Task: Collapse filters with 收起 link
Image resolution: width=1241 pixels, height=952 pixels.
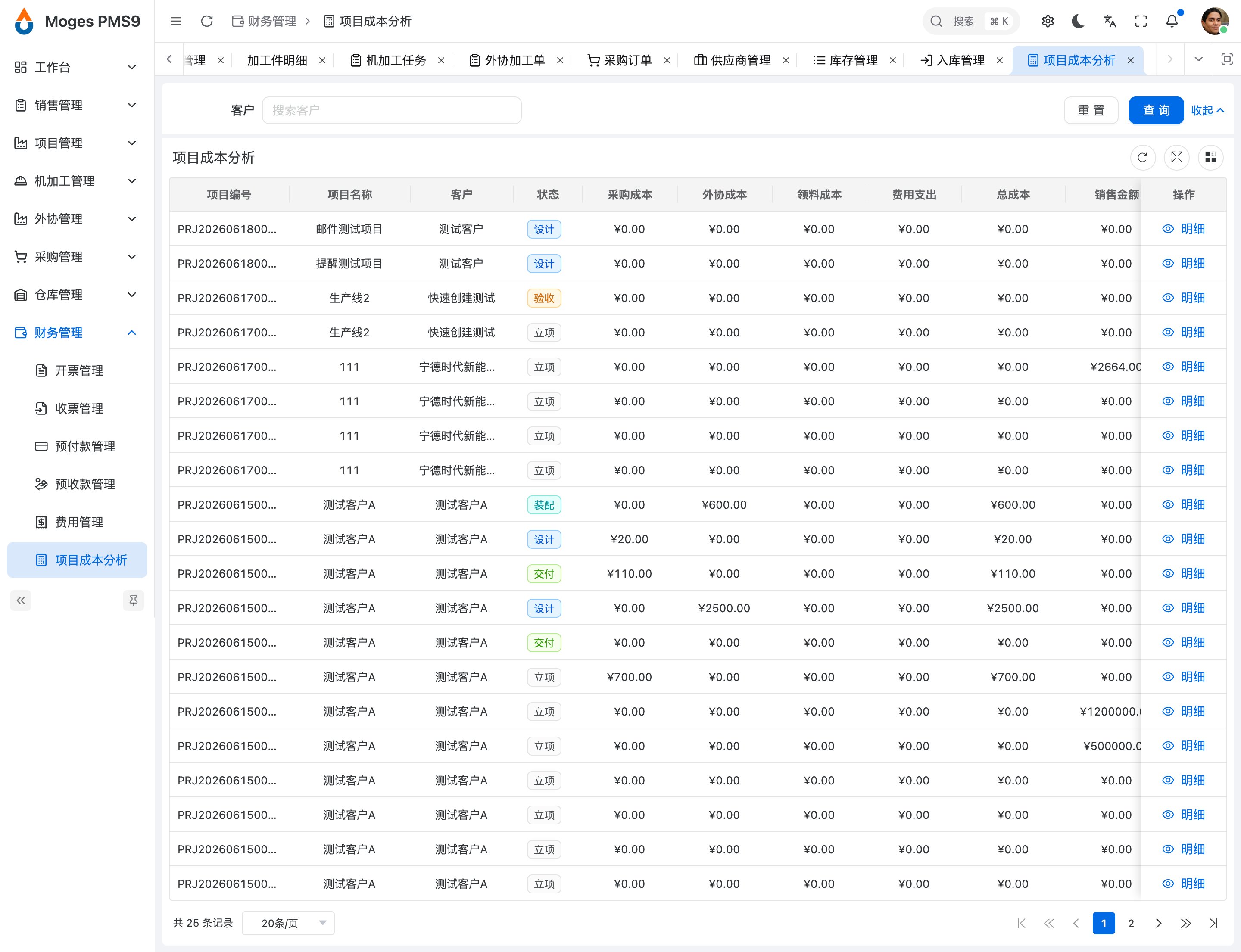Action: (x=1207, y=111)
